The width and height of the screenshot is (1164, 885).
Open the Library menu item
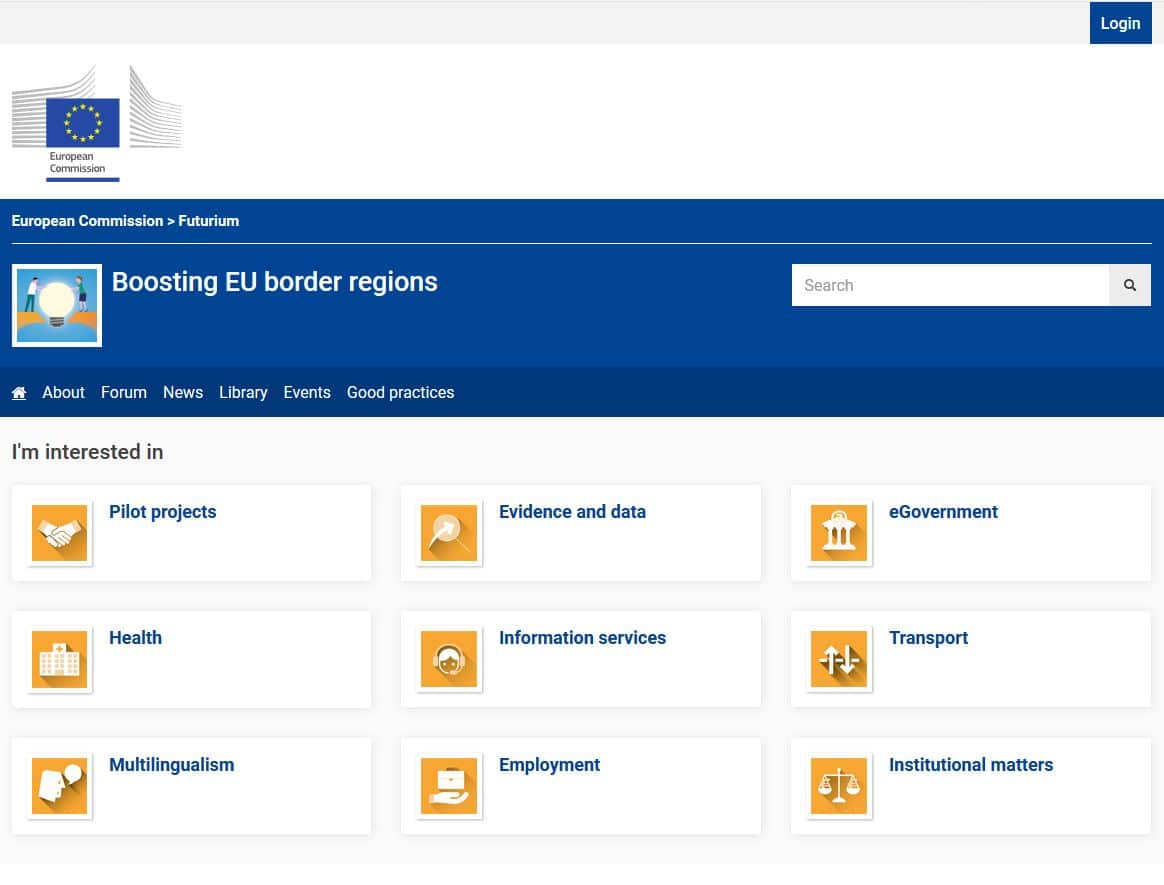click(x=243, y=393)
